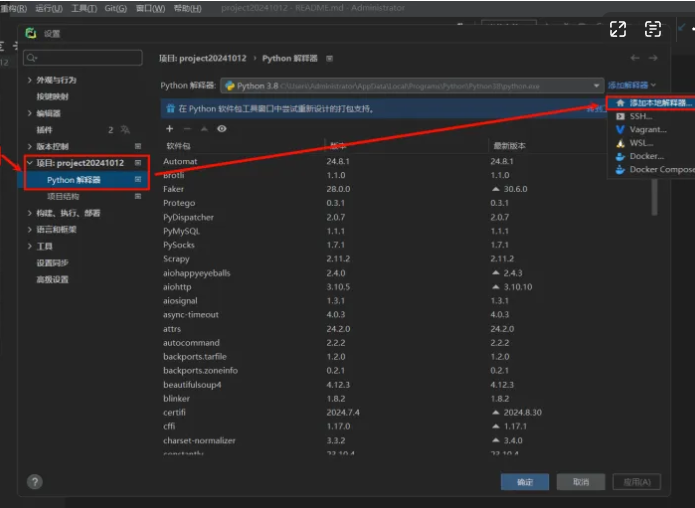This screenshot has width=695, height=508.
Task: Click the upgrade arrow beside certifi 2024.8.30
Action: pos(496,412)
